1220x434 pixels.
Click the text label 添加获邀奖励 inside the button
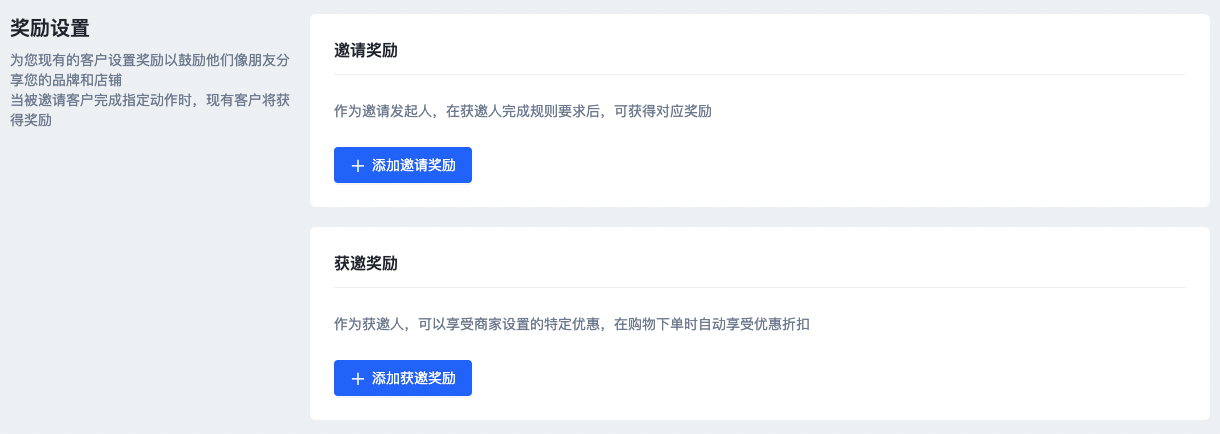coord(414,379)
